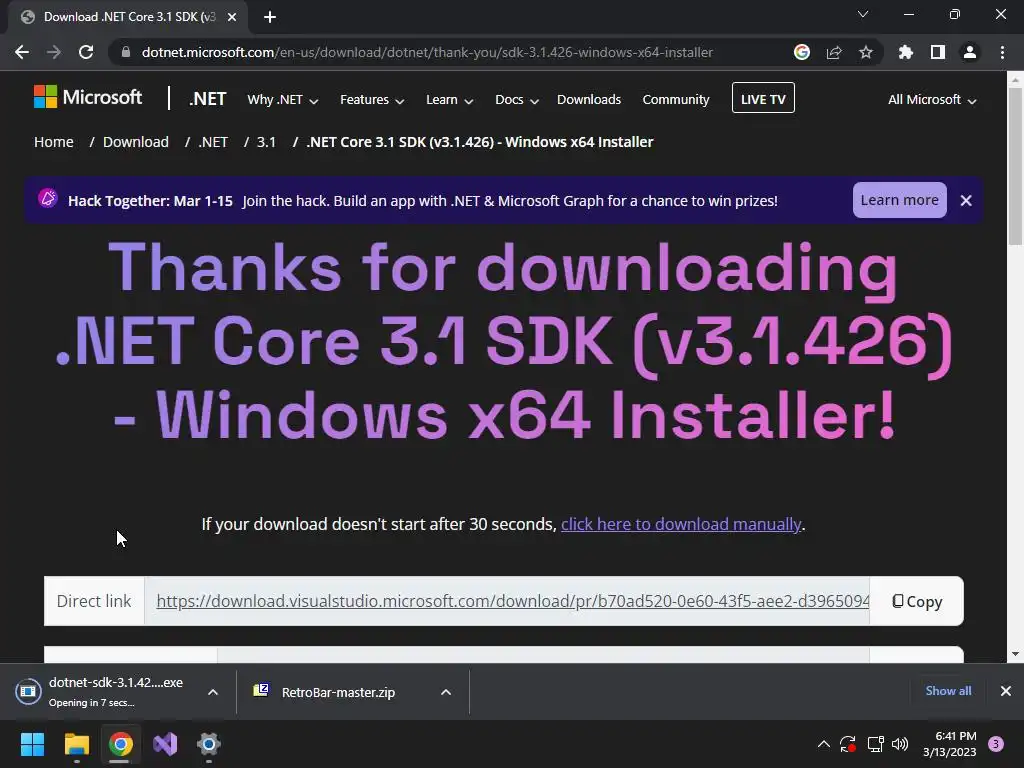Click the browser forward arrow
Screen dimensions: 1024x768
pos(54,52)
